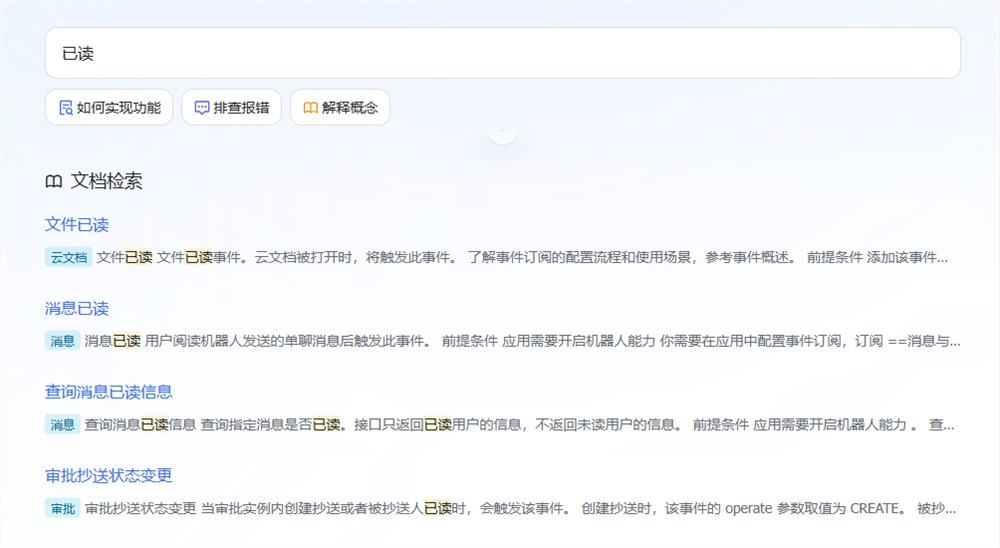
Task: Click the book icon beside 文档检索
Action: [54, 182]
